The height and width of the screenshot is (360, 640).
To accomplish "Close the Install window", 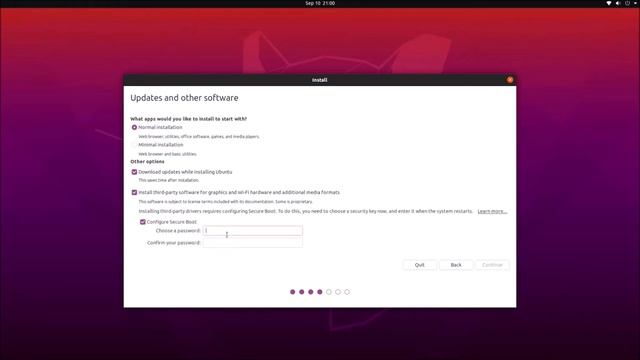I will [510, 80].
